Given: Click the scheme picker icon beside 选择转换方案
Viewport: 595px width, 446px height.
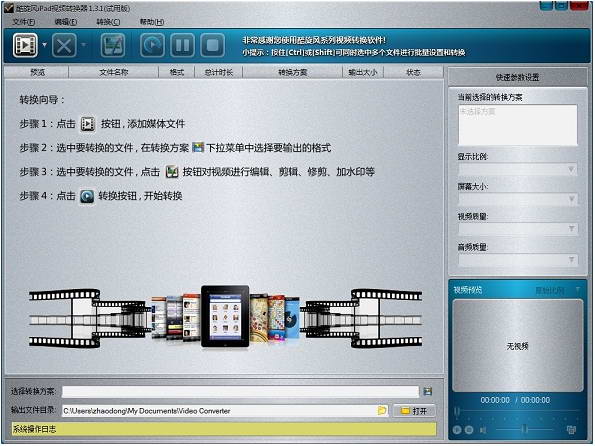Looking at the screenshot, I should [x=428, y=391].
